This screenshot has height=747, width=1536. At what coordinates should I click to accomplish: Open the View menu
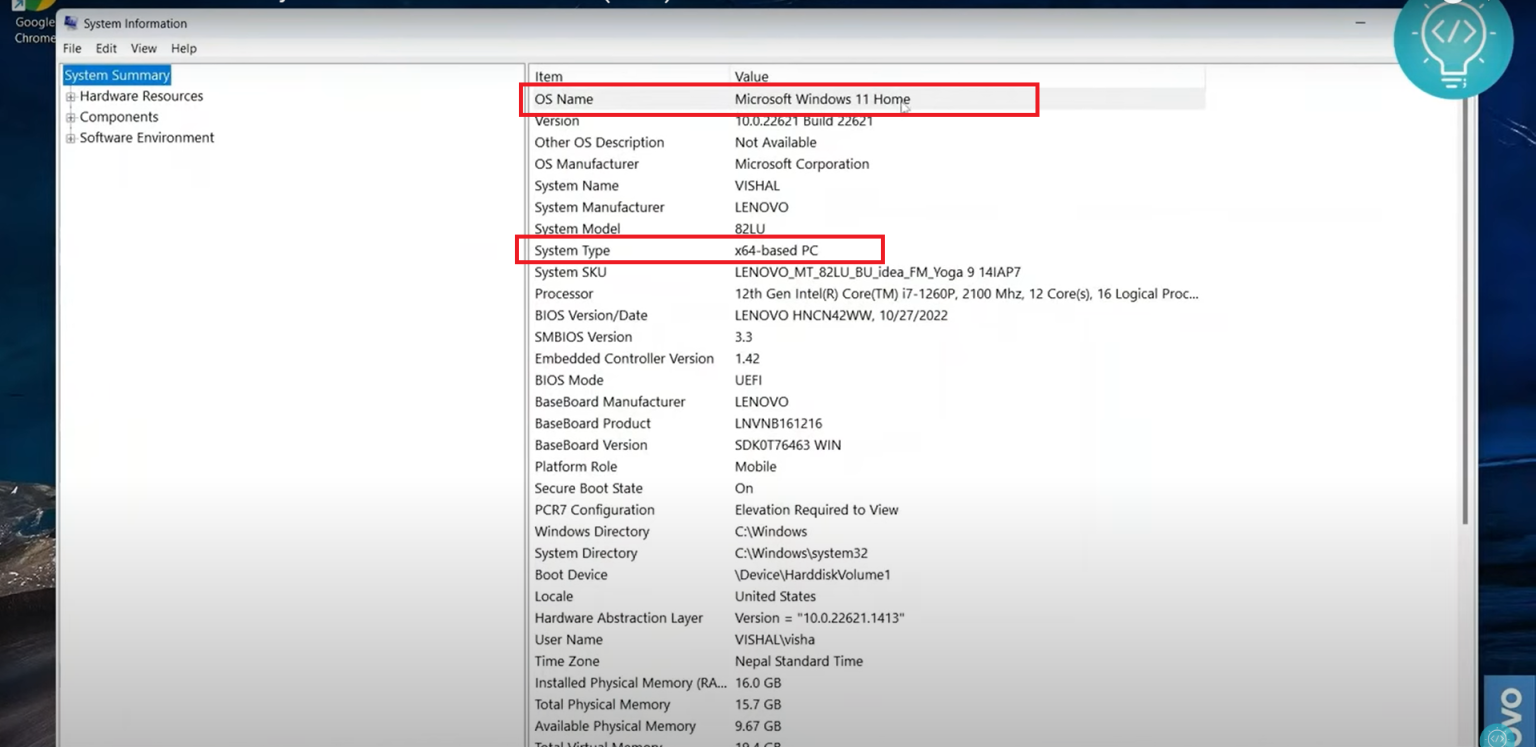point(143,48)
